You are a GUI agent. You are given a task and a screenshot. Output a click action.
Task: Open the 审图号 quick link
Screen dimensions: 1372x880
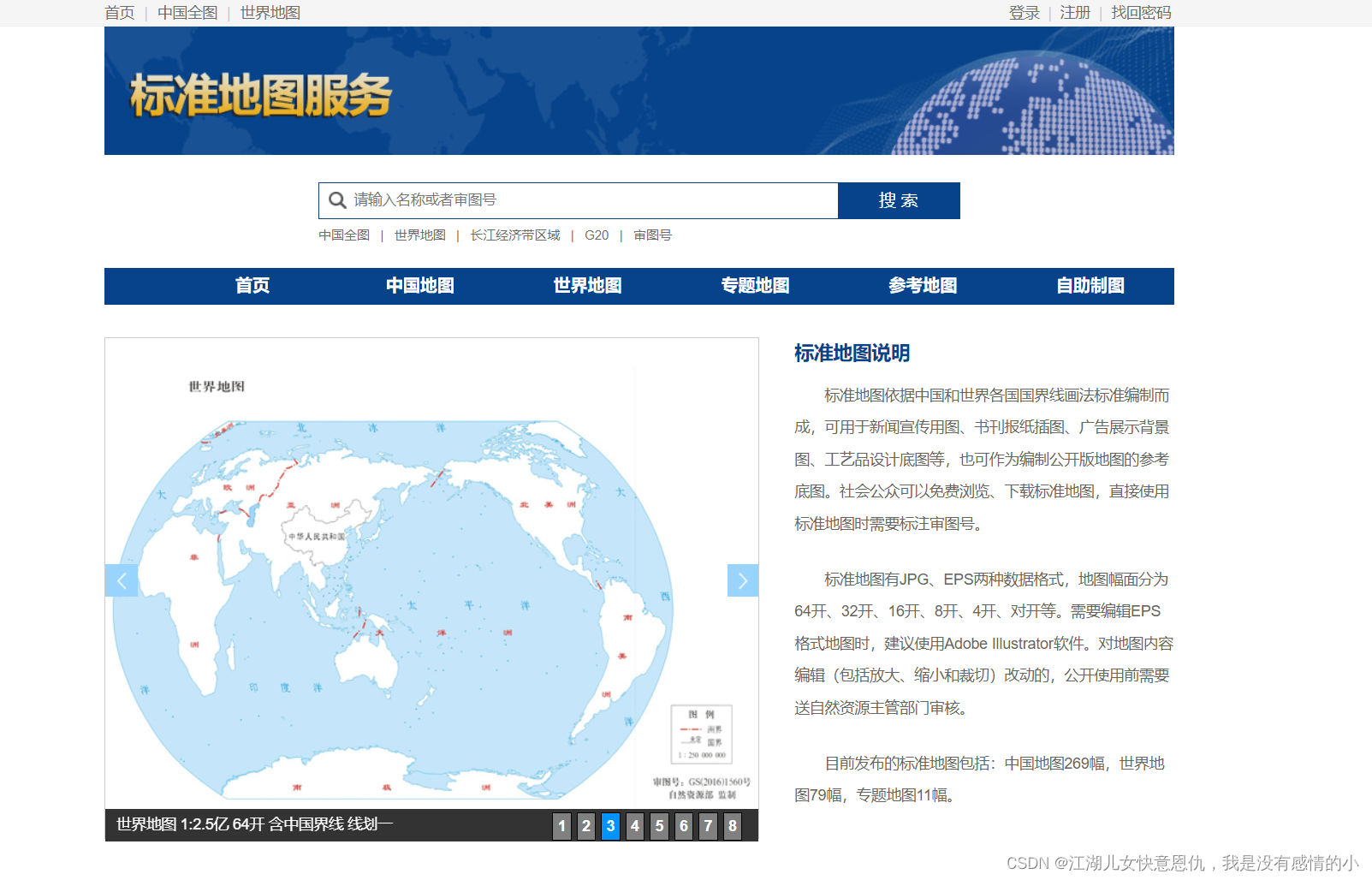652,235
